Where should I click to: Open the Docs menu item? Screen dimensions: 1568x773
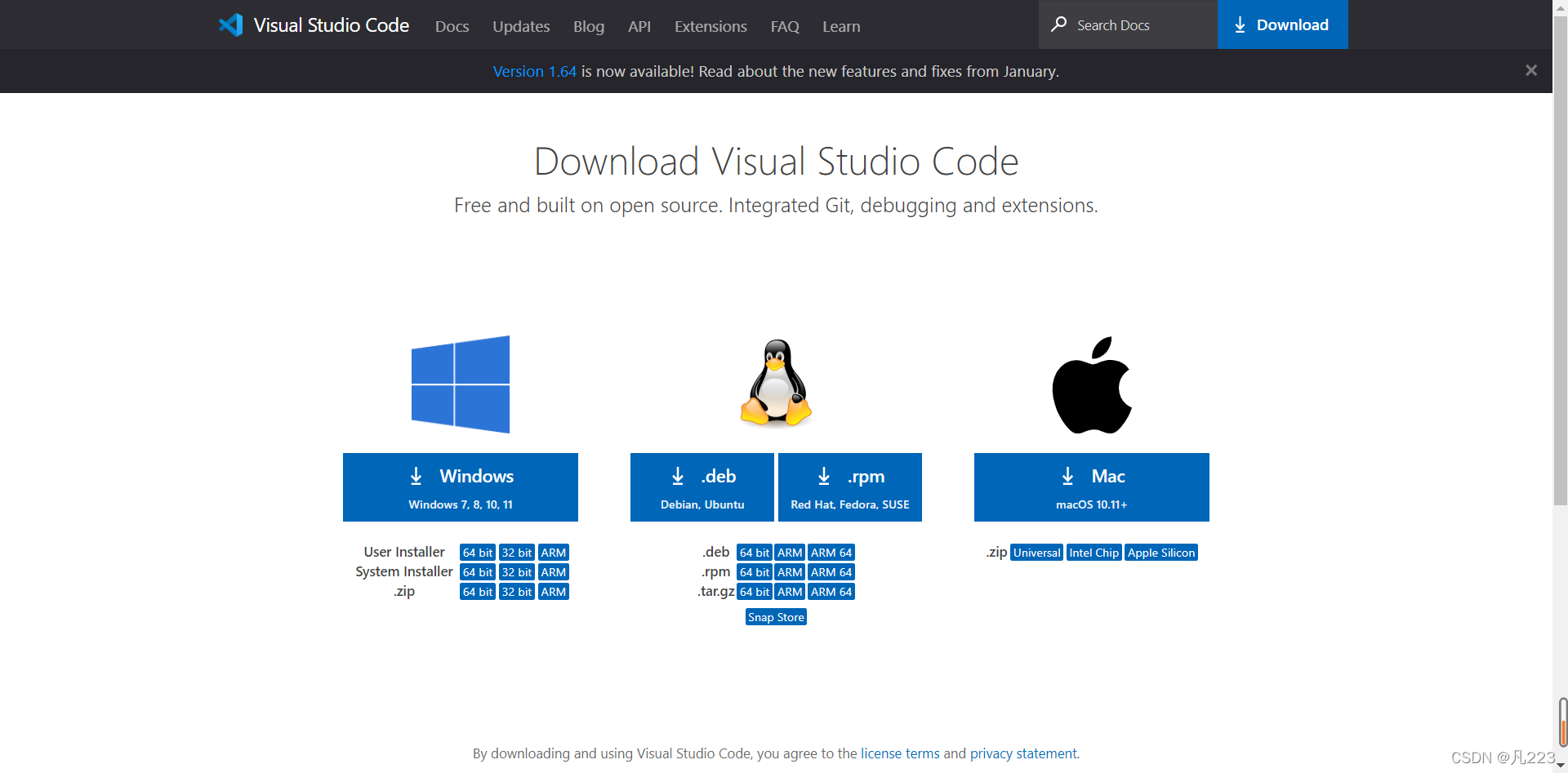452,26
